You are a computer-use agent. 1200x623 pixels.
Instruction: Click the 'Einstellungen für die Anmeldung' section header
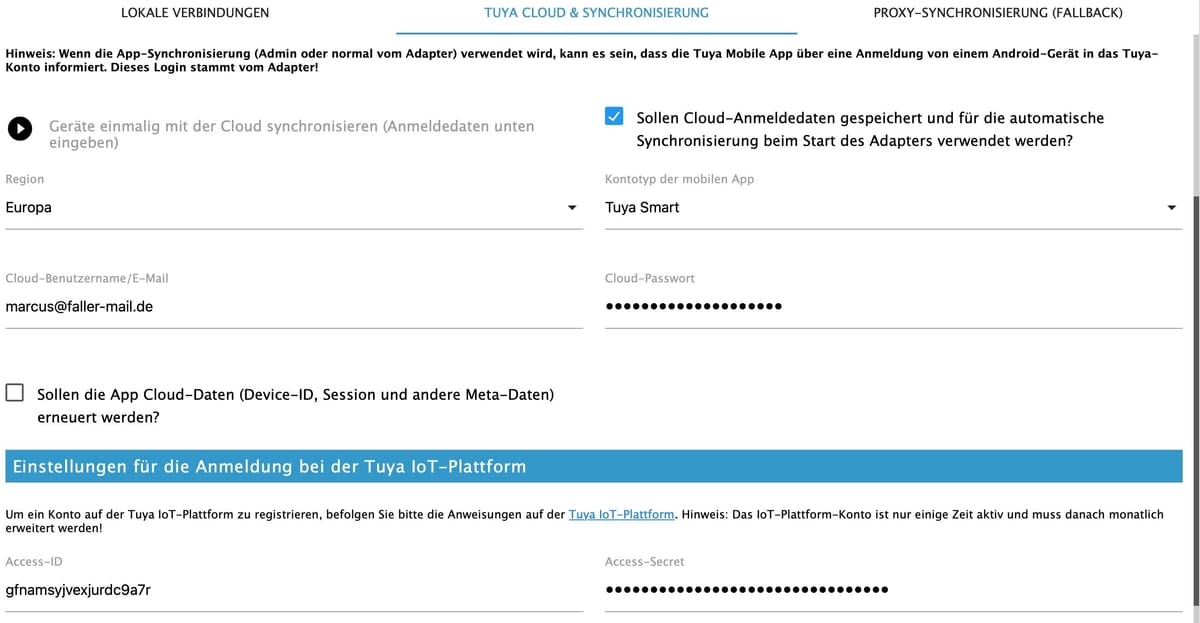pos(593,467)
